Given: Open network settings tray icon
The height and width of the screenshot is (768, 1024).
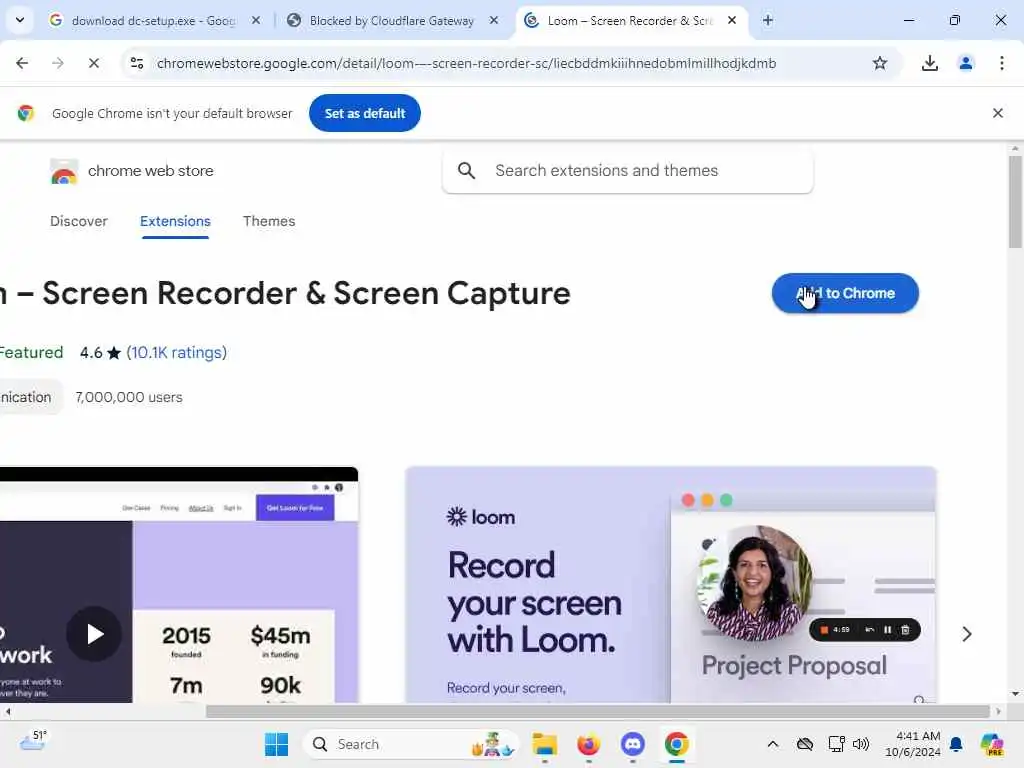Looking at the screenshot, I should 836,744.
